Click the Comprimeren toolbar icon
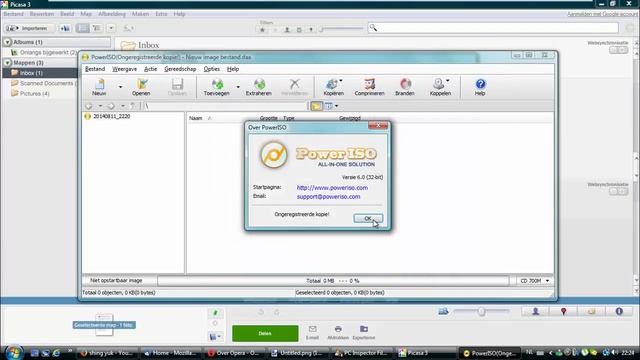Viewport: 640px width, 360px height. [x=369, y=87]
